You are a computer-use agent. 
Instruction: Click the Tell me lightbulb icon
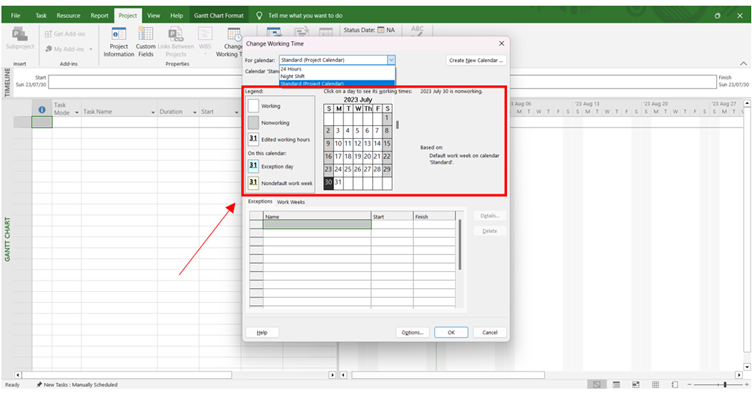(259, 15)
